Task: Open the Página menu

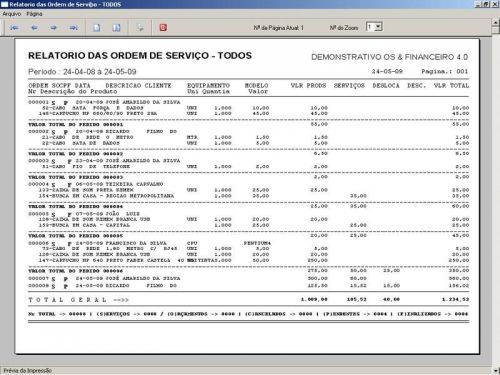Action: [x=34, y=14]
